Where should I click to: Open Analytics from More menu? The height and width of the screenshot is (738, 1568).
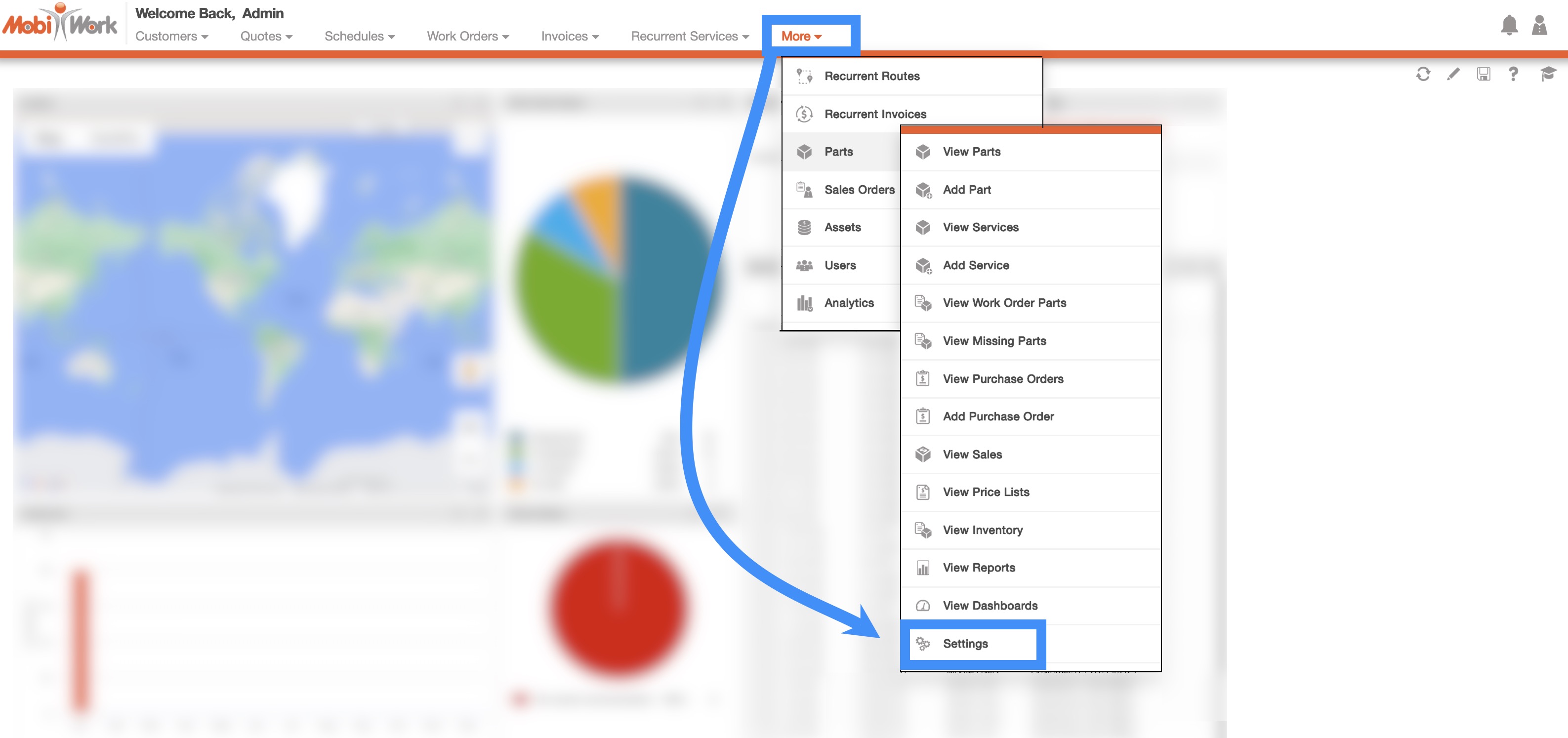[x=849, y=303]
